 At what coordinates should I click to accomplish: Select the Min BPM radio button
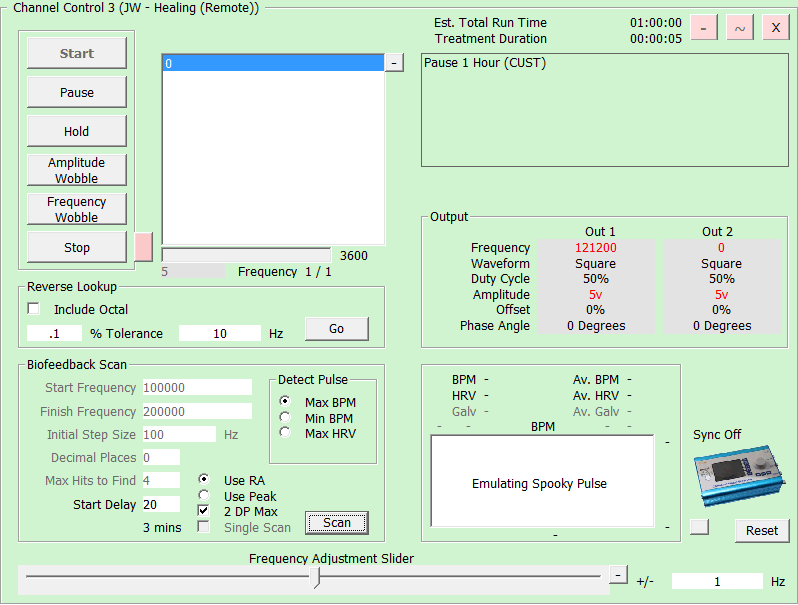[285, 418]
